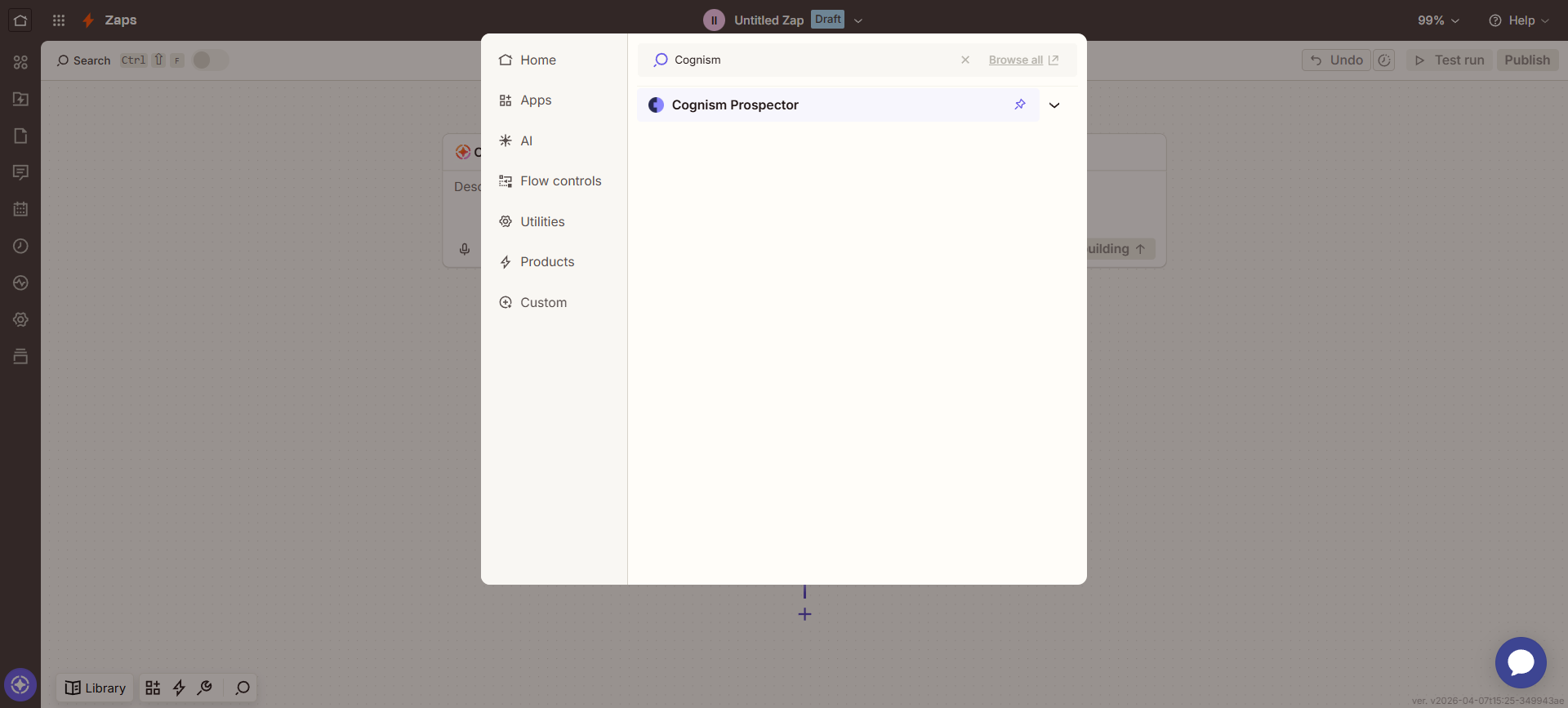Toggle the switch next to Search
Image resolution: width=1568 pixels, height=708 pixels.
click(x=210, y=60)
